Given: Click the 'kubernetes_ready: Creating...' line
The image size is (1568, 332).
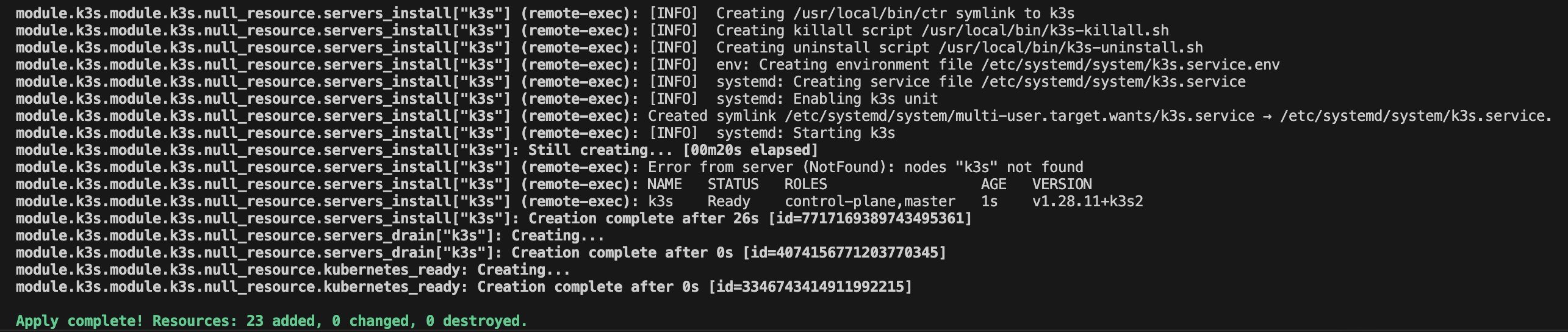Looking at the screenshot, I should point(293,270).
